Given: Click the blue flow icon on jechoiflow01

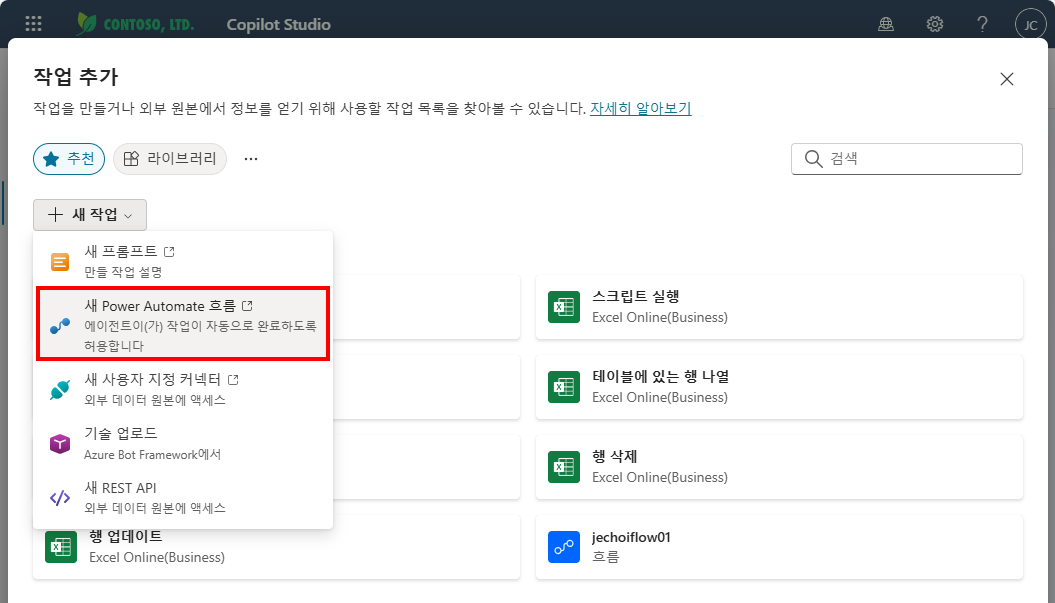Looking at the screenshot, I should [x=564, y=547].
